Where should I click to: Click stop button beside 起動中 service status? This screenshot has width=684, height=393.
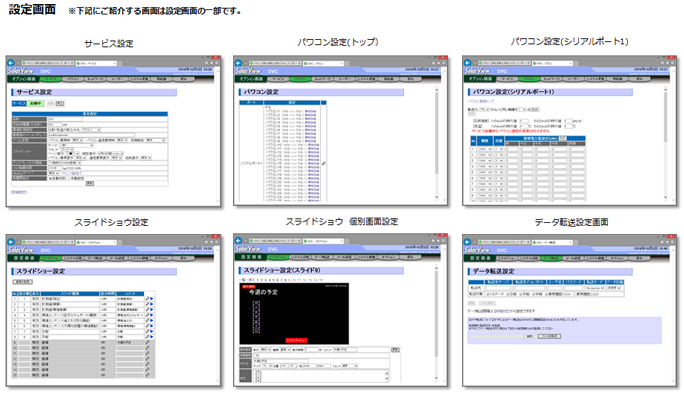pos(60,103)
